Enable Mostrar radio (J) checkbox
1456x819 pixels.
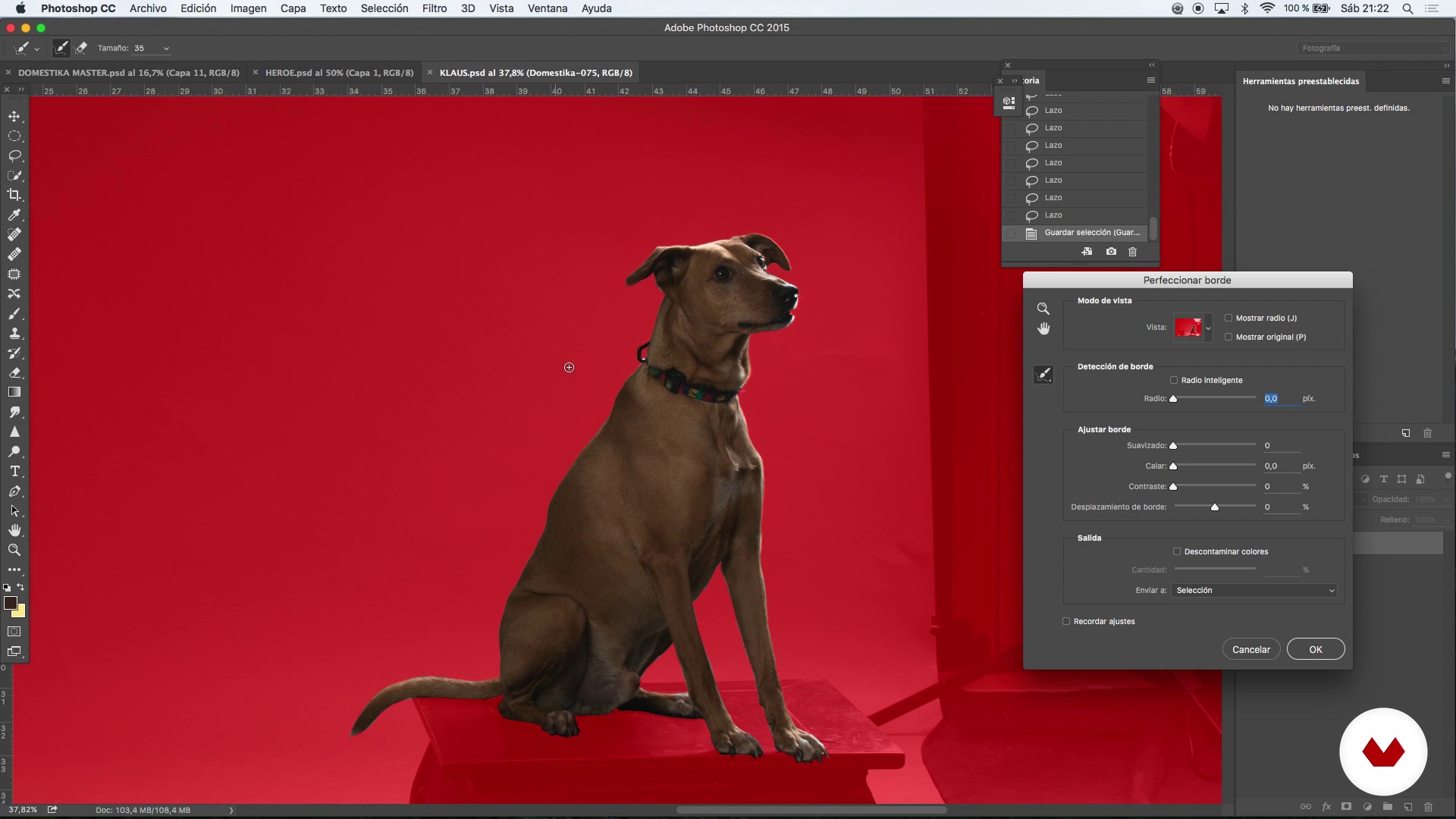(1228, 318)
